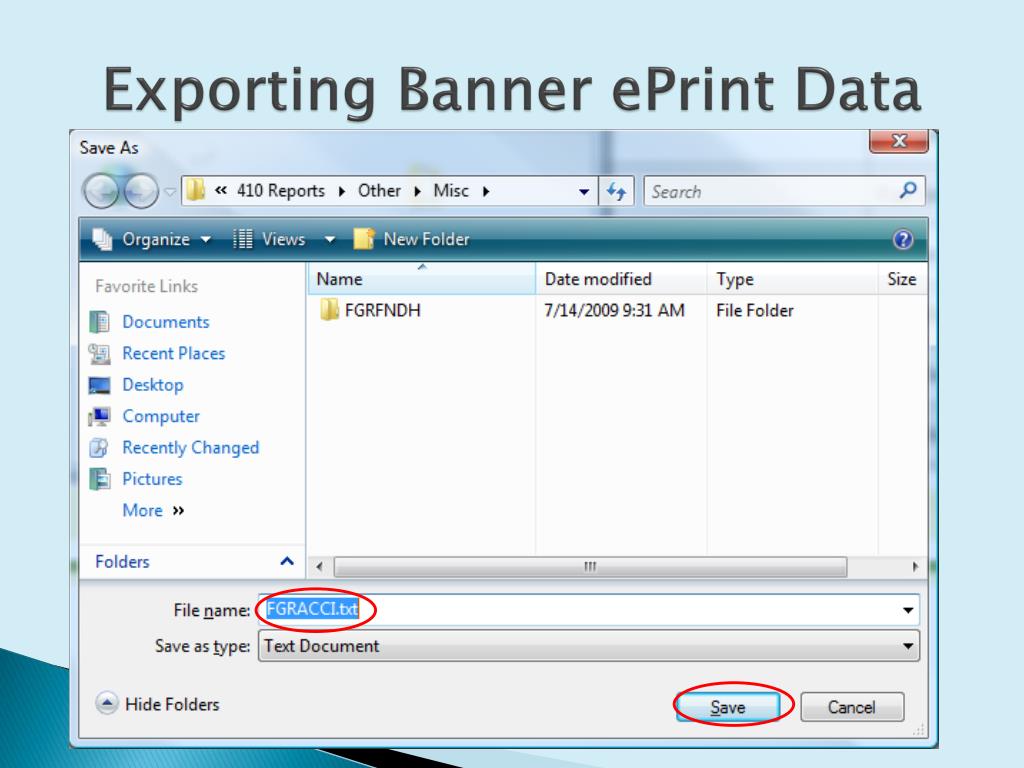Open the Views dropdown arrow
The height and width of the screenshot is (768, 1024).
click(330, 240)
